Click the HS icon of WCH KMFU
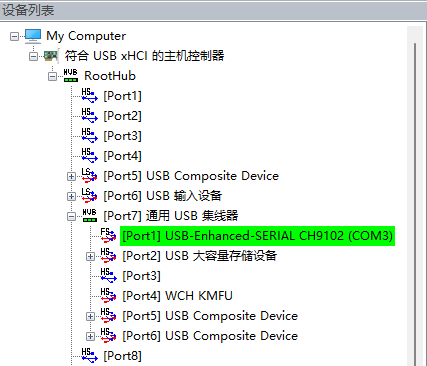 [108, 295]
